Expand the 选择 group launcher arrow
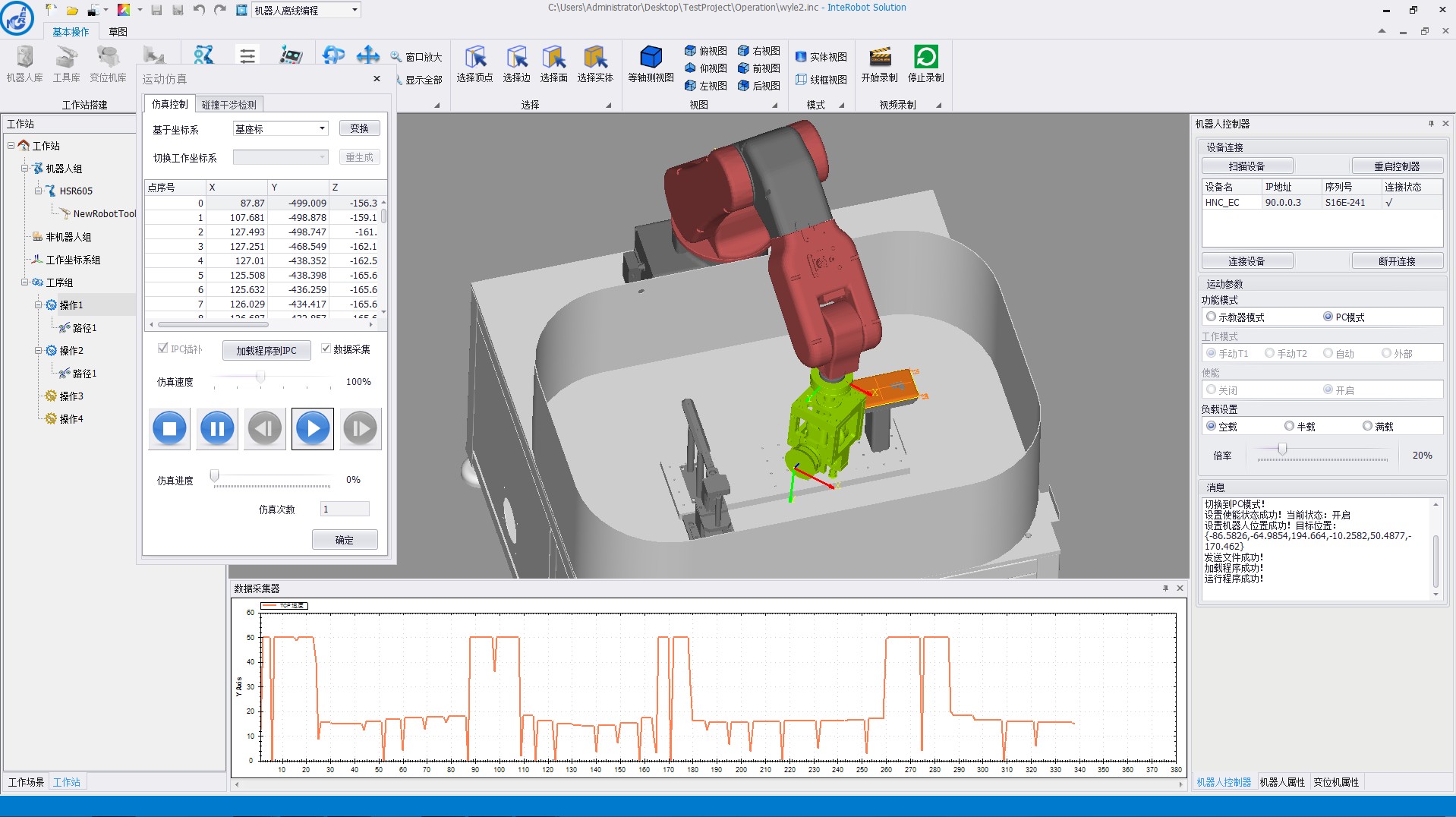The width and height of the screenshot is (1456, 817). coord(609,106)
